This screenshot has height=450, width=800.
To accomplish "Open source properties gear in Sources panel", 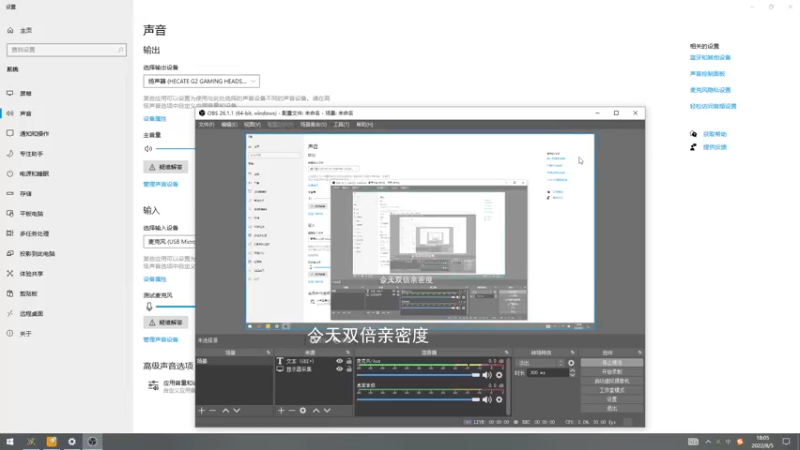I will pos(303,411).
